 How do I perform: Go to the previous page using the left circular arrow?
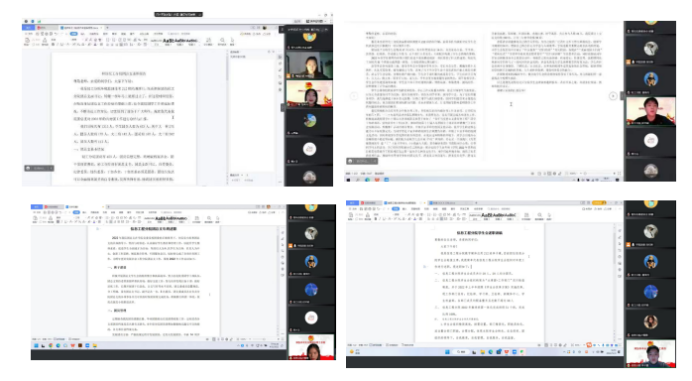click(x=354, y=96)
